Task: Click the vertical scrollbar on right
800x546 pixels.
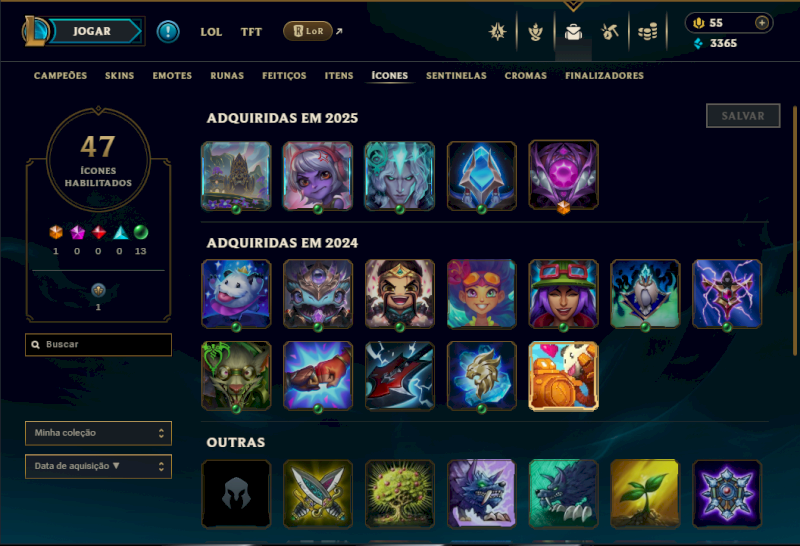Action: [x=794, y=231]
